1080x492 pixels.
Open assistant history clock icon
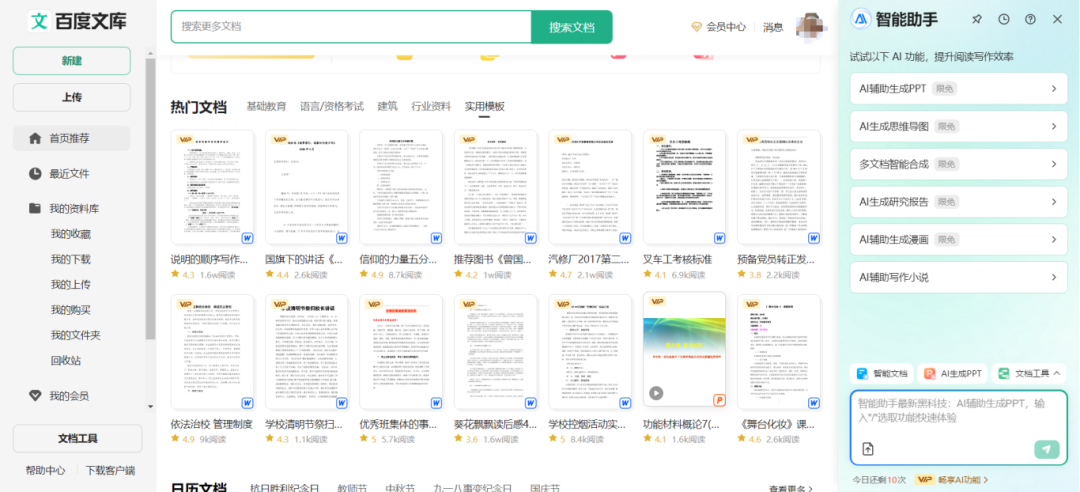tap(1004, 19)
